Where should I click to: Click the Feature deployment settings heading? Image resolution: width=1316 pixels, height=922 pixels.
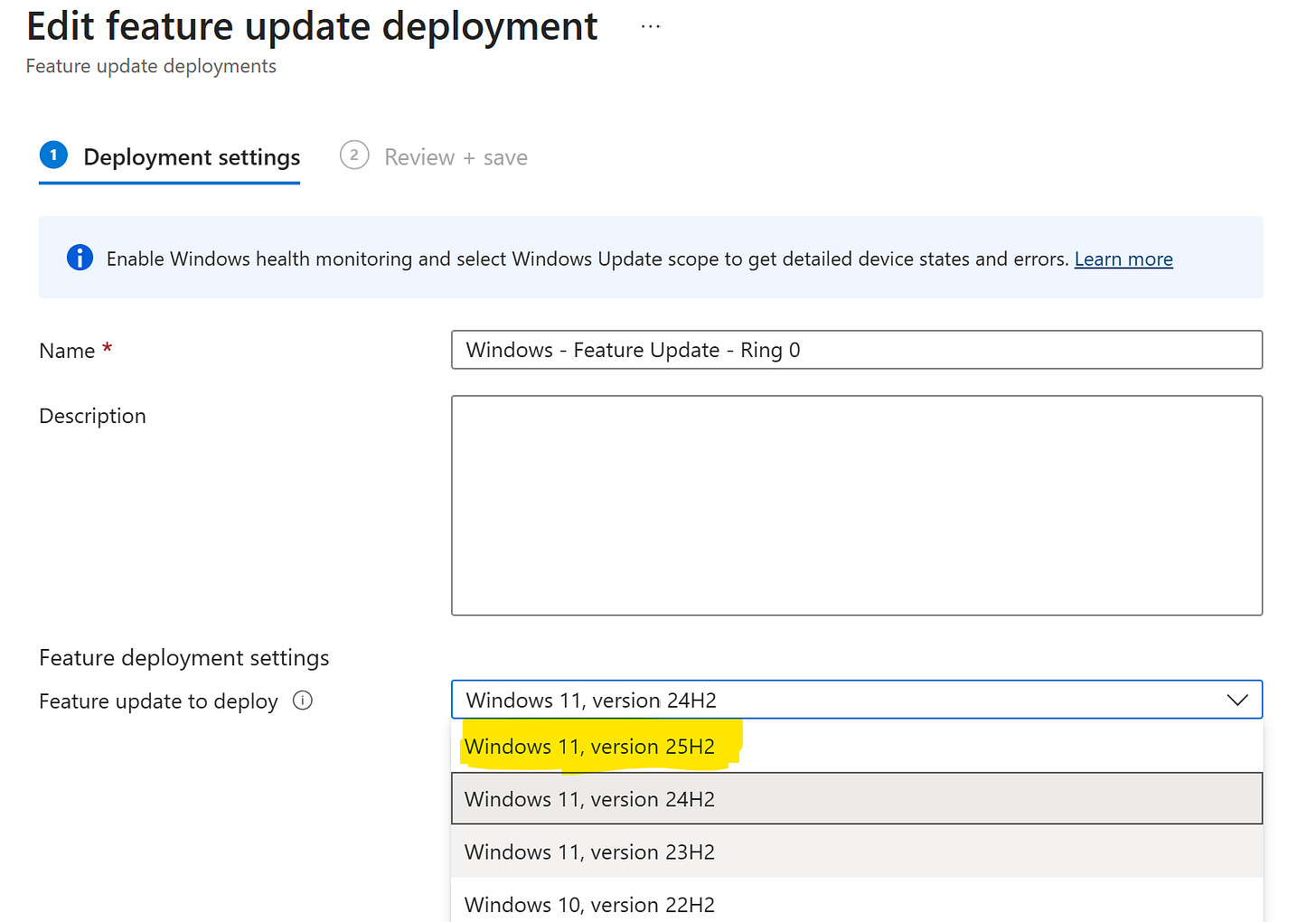point(184,658)
